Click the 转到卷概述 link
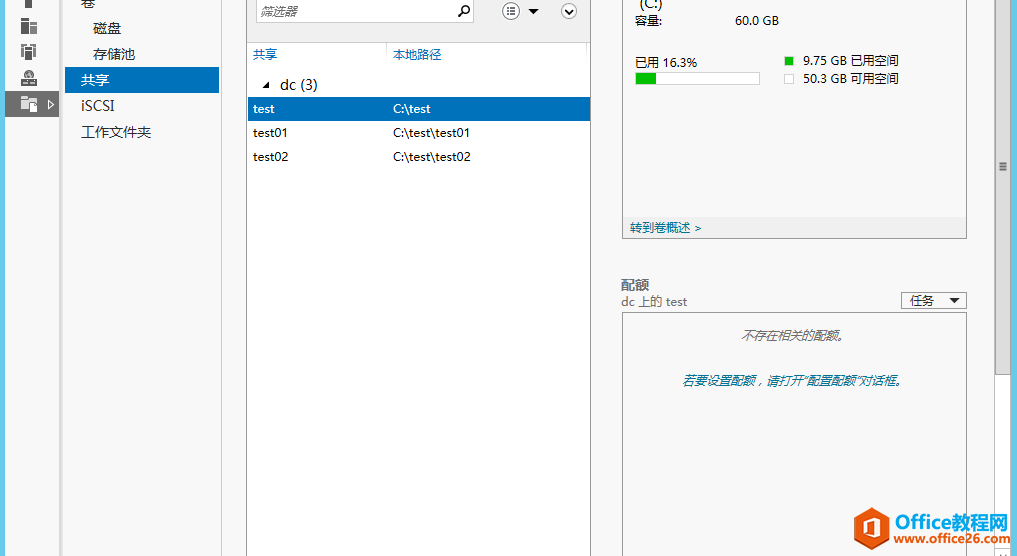This screenshot has height=556, width=1017. tap(665, 228)
